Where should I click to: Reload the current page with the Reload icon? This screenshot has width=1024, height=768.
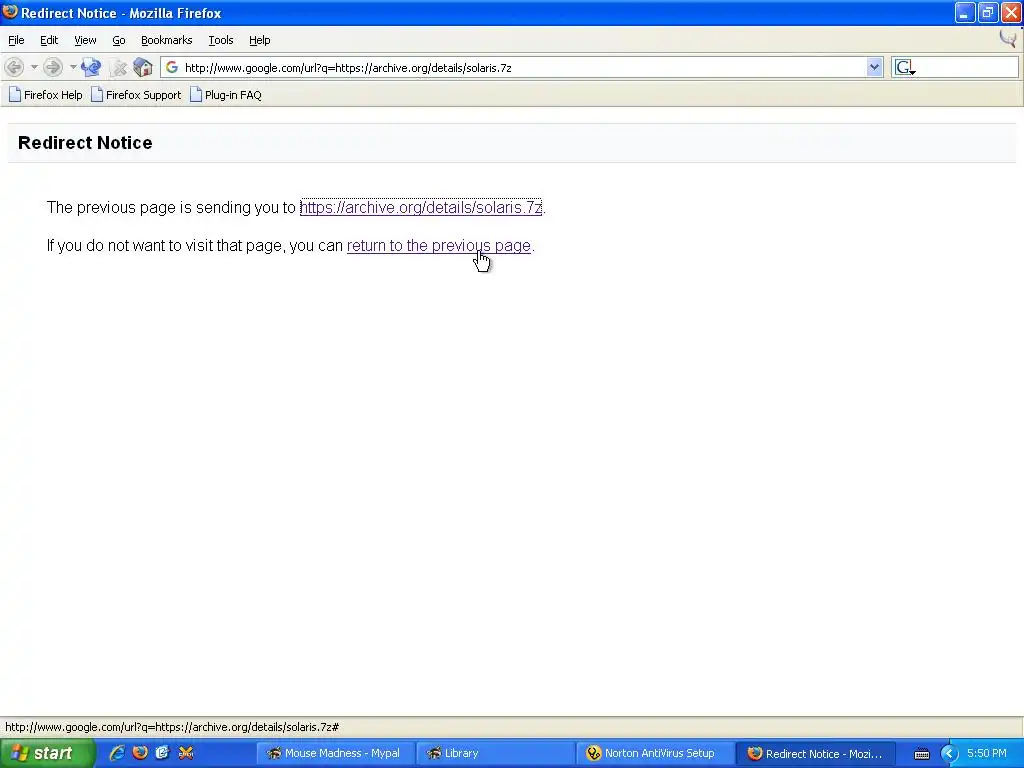91,67
